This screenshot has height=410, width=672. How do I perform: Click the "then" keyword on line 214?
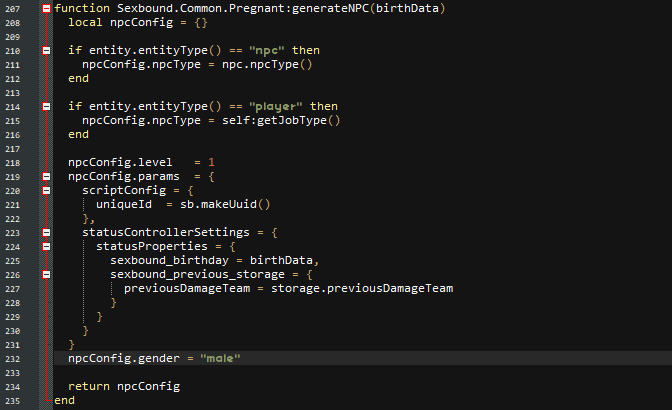click(x=324, y=107)
